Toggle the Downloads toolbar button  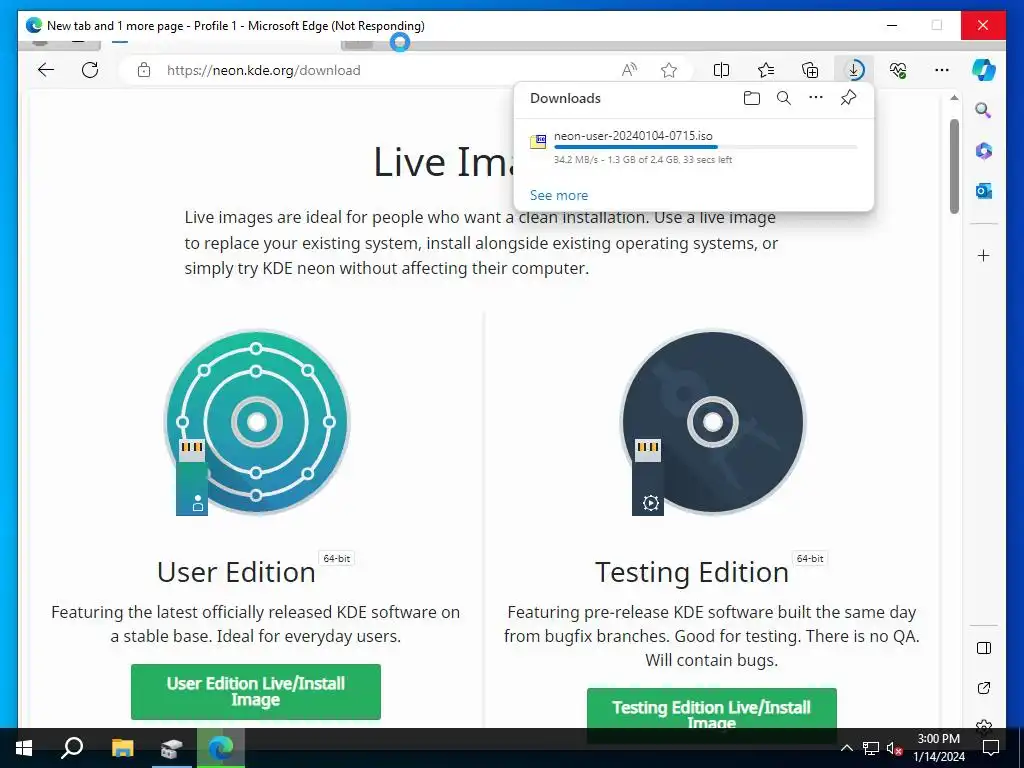pyautogui.click(x=854, y=70)
